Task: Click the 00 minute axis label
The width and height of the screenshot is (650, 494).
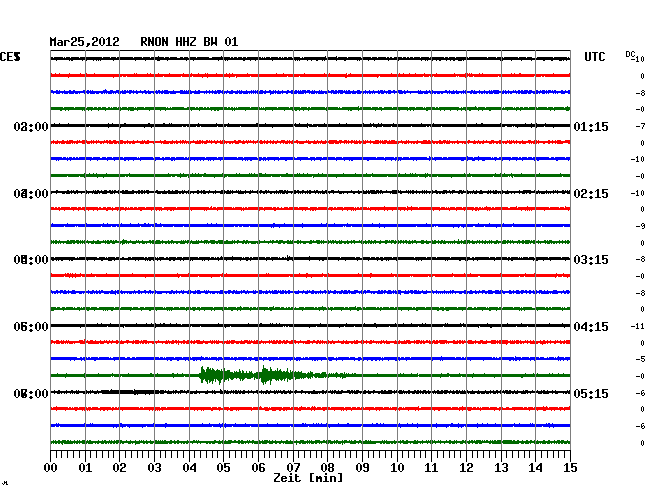Action: coord(51,468)
